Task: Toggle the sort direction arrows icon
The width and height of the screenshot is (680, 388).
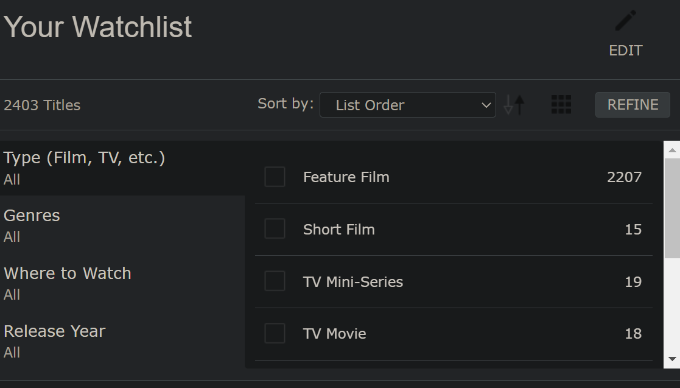Action: pyautogui.click(x=514, y=105)
